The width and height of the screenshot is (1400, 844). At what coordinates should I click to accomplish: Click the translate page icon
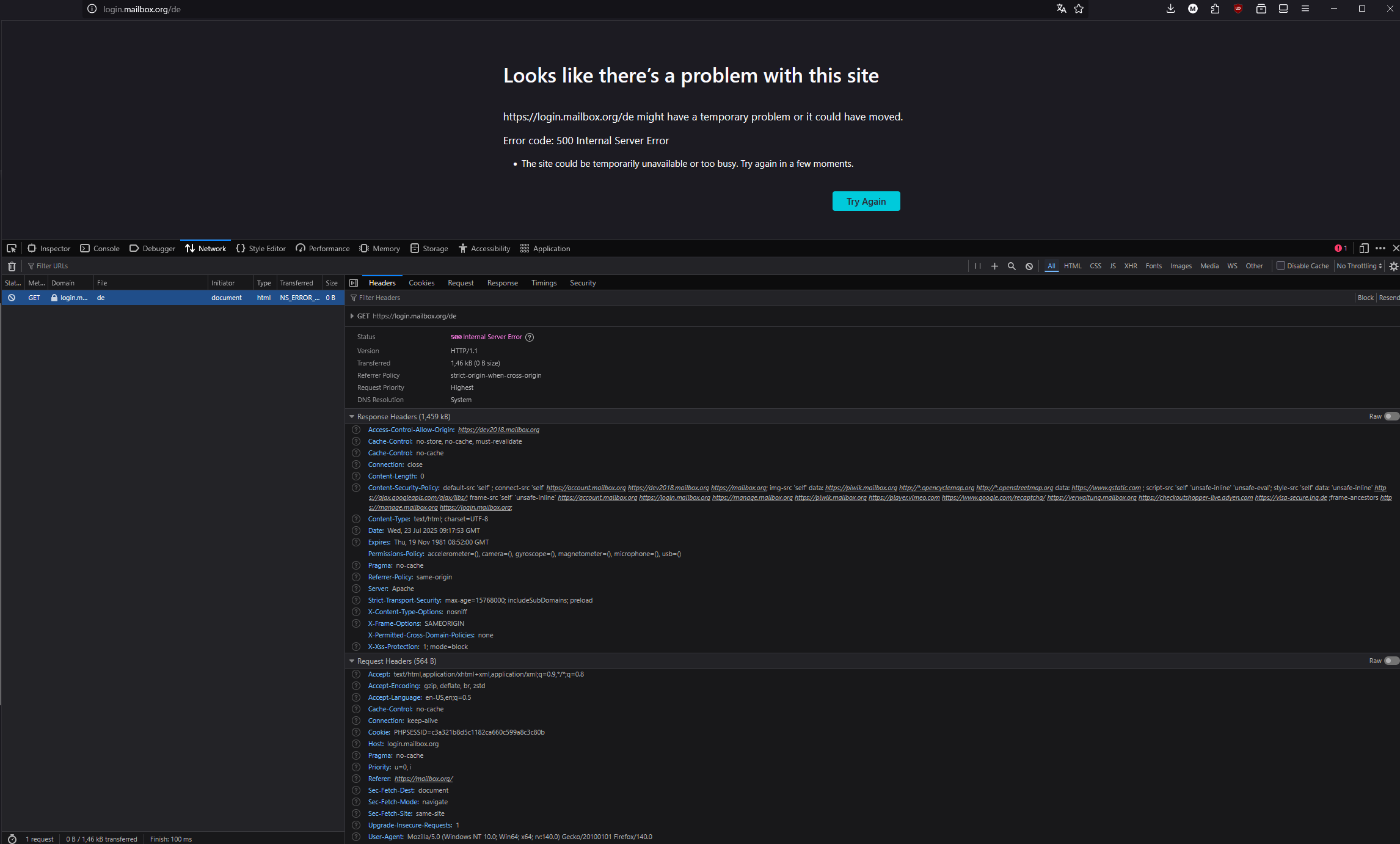pos(1062,9)
